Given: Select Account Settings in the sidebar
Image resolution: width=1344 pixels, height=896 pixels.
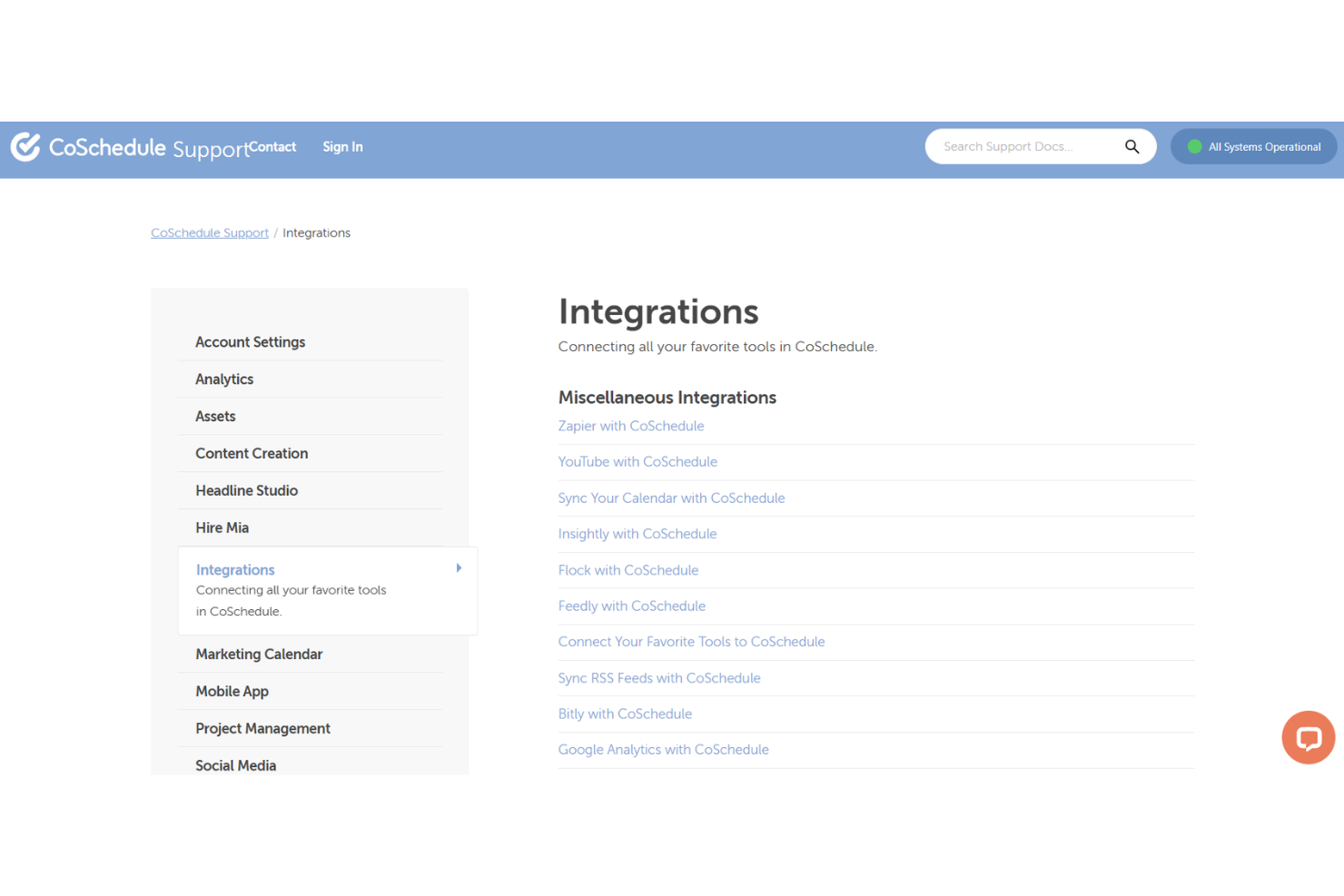Looking at the screenshot, I should click(x=250, y=342).
